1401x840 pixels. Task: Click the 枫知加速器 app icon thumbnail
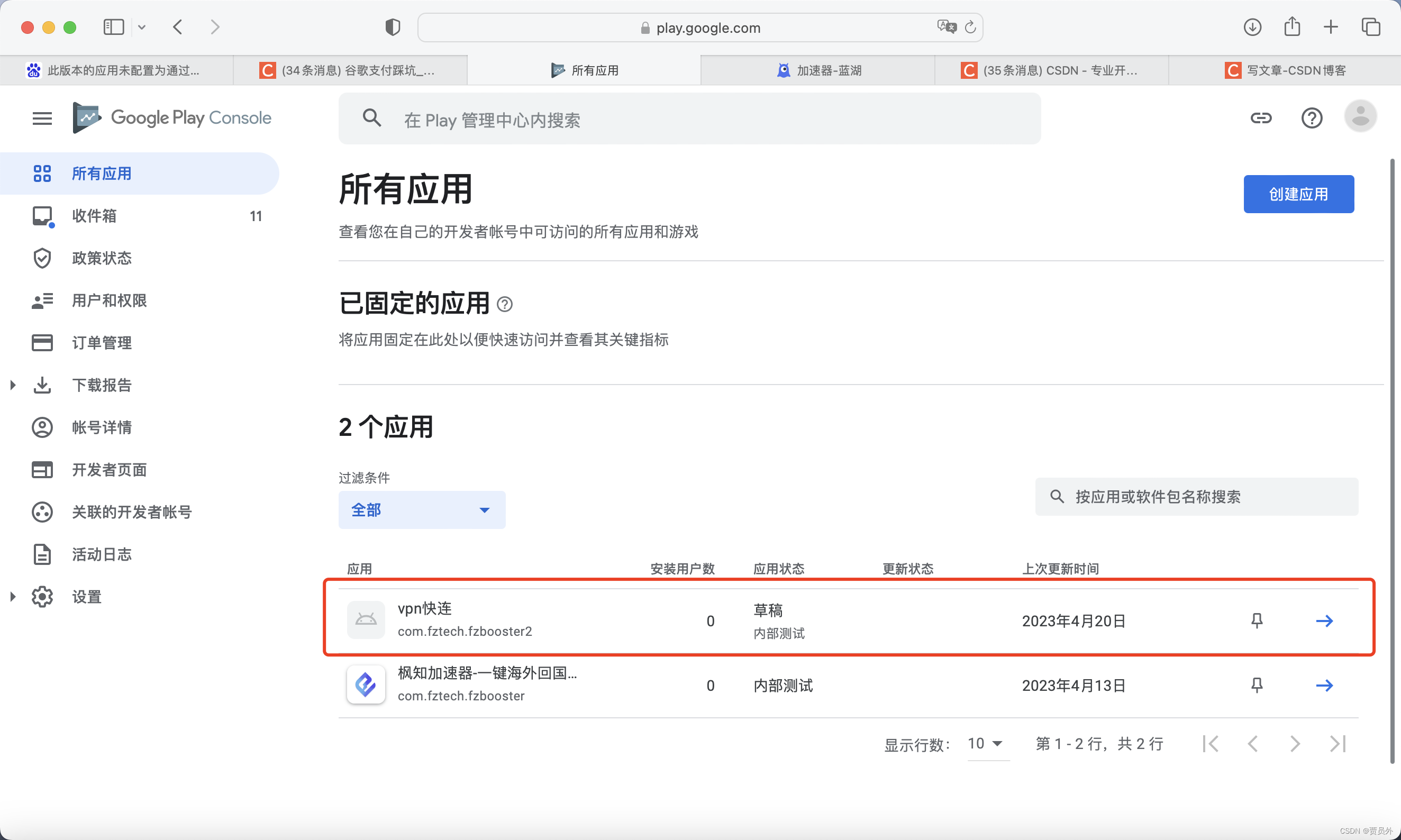(x=366, y=684)
